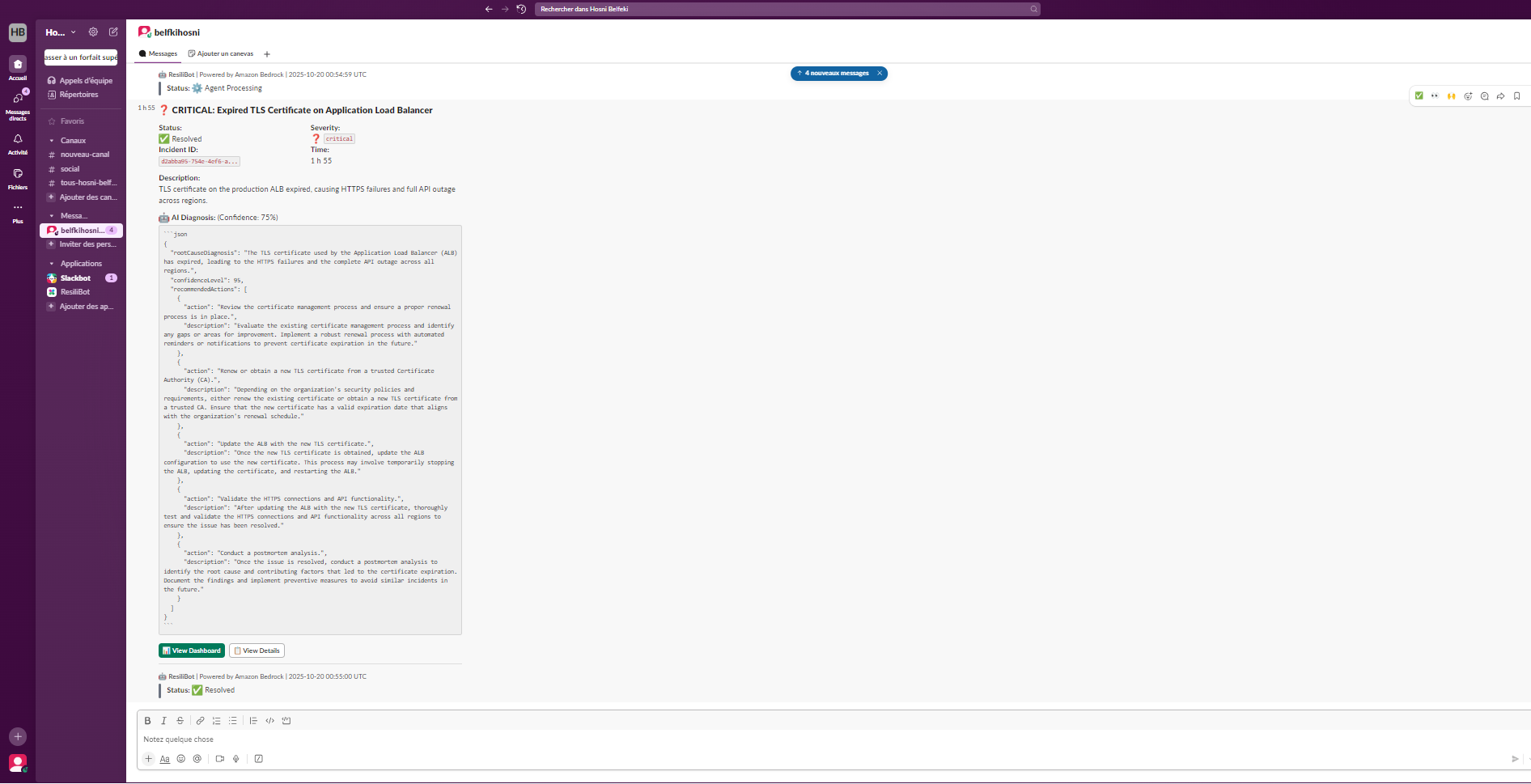
Task: Toggle bulleted list formatting
Action: tap(232, 721)
